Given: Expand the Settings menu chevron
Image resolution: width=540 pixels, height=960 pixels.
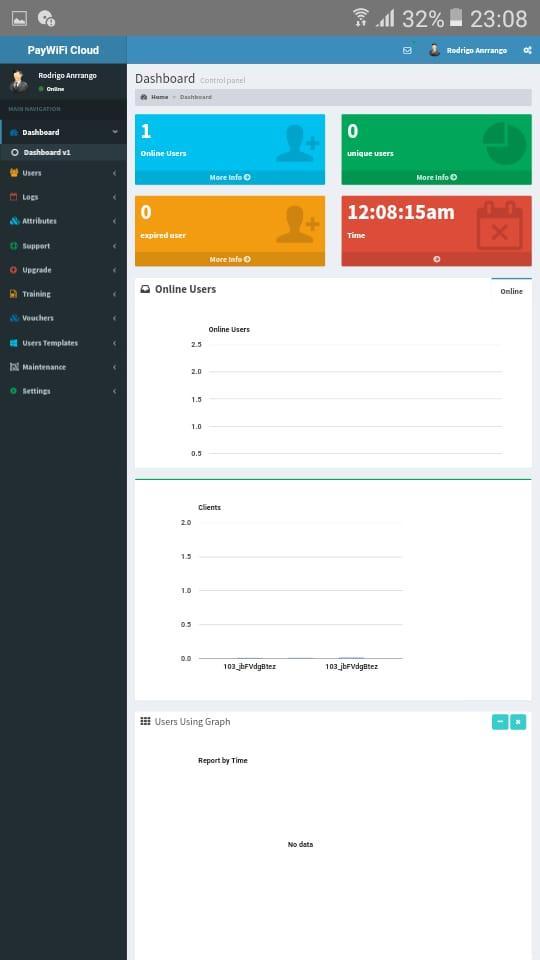Looking at the screenshot, I should 114,391.
